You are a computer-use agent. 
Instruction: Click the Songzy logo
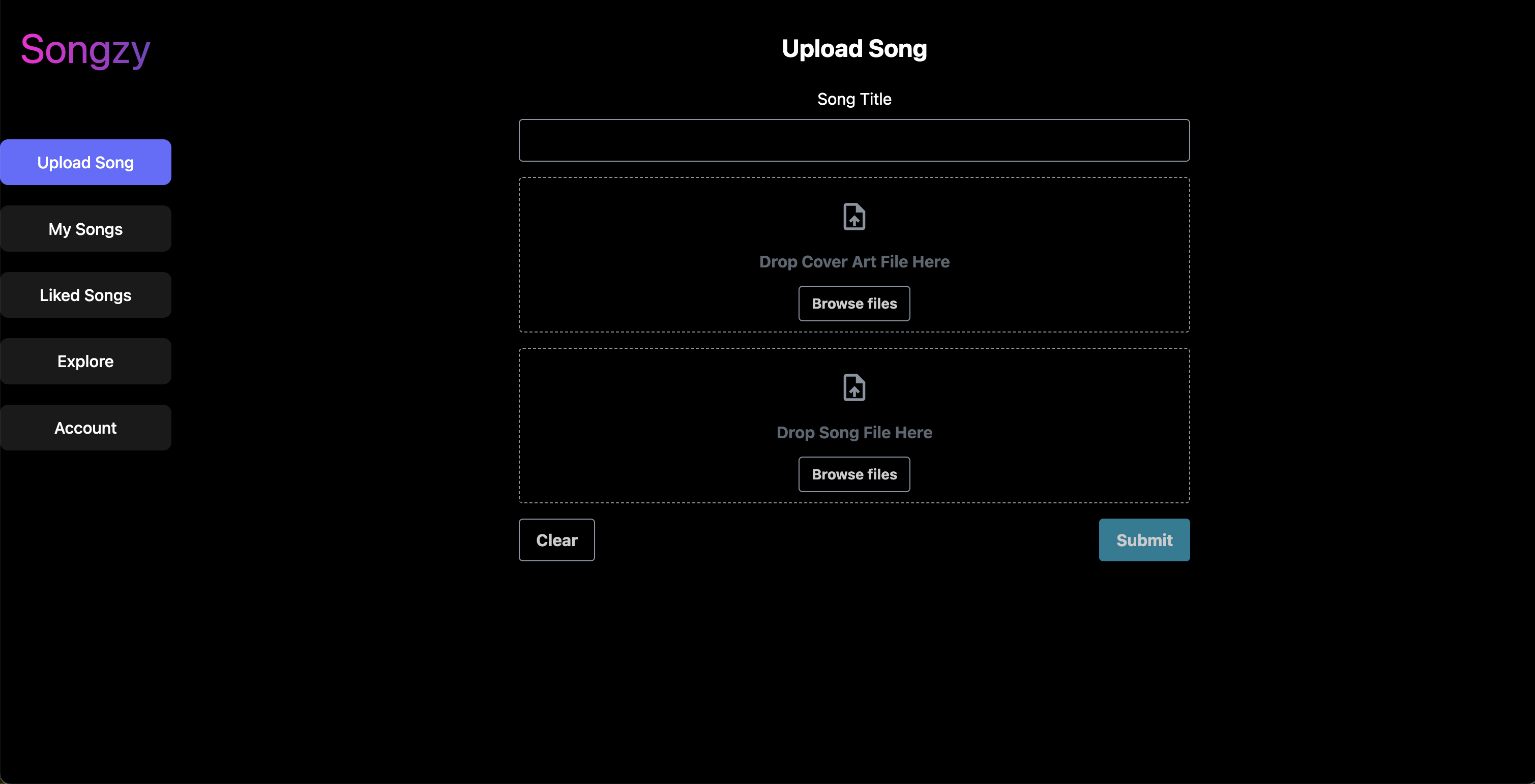tap(84, 50)
